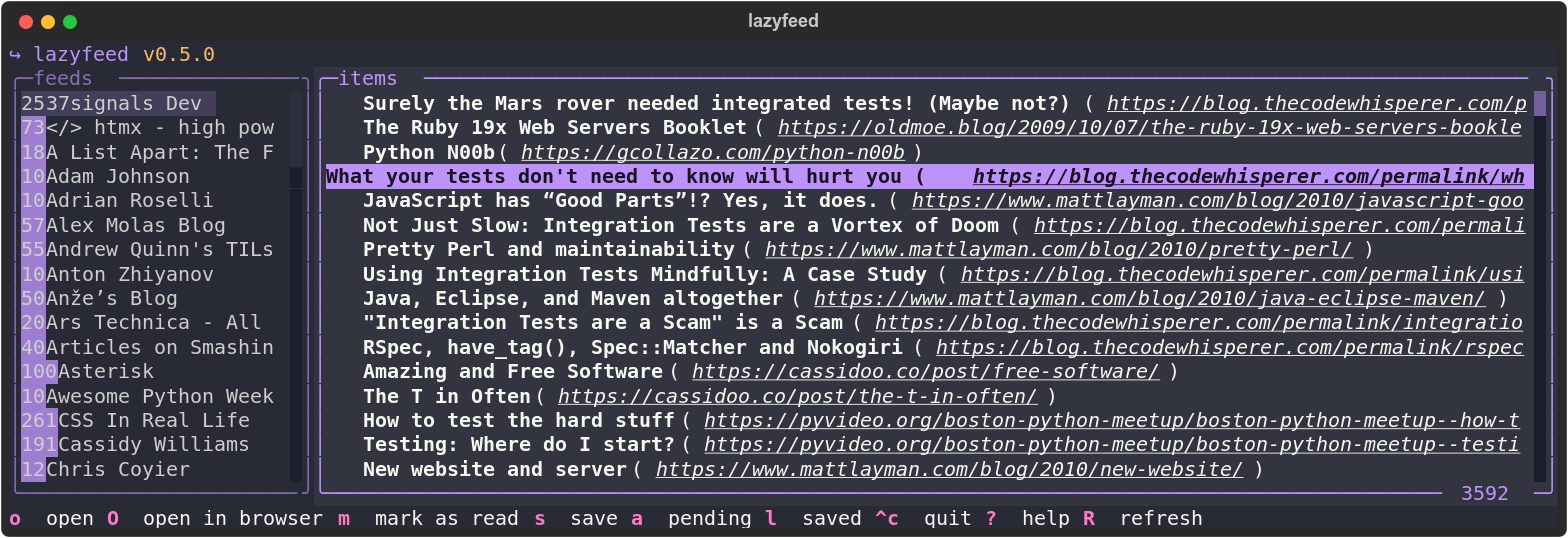Open the mattlayman.com new-website link
The width and height of the screenshot is (1568, 538).
pos(949,470)
